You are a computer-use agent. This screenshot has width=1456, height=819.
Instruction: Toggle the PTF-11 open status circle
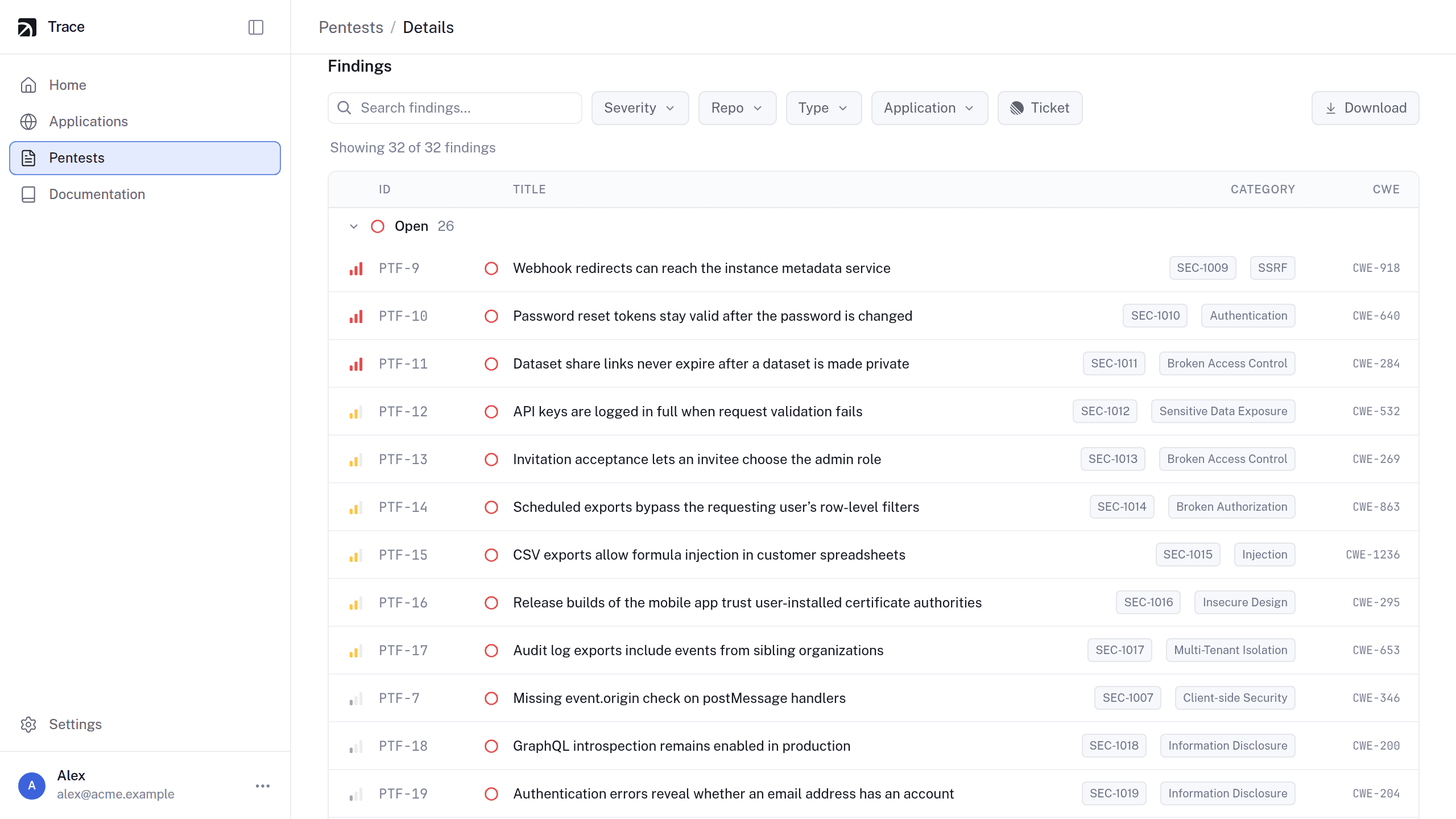[491, 364]
